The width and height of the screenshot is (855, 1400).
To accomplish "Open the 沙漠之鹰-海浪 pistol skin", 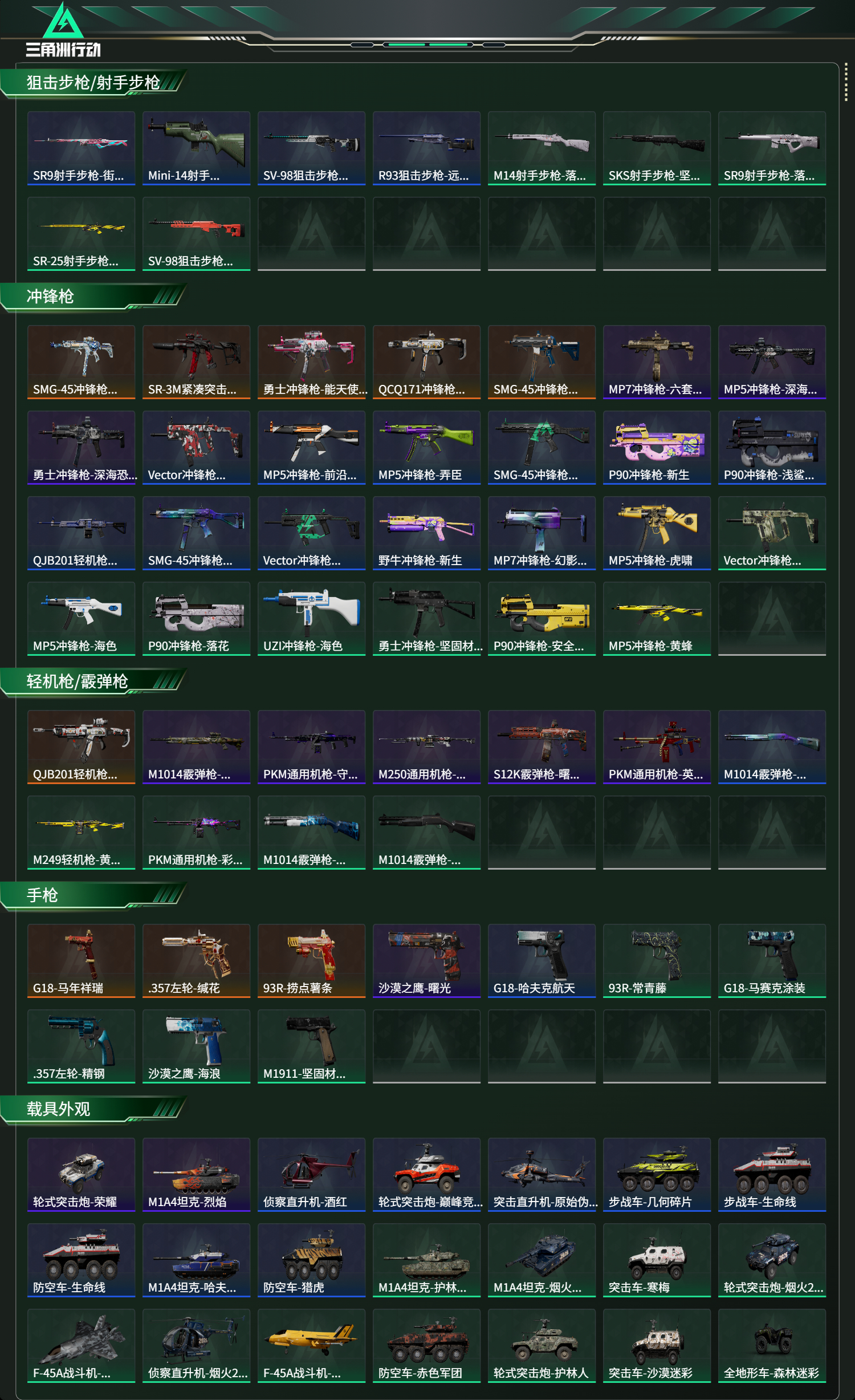I will click(x=196, y=1046).
